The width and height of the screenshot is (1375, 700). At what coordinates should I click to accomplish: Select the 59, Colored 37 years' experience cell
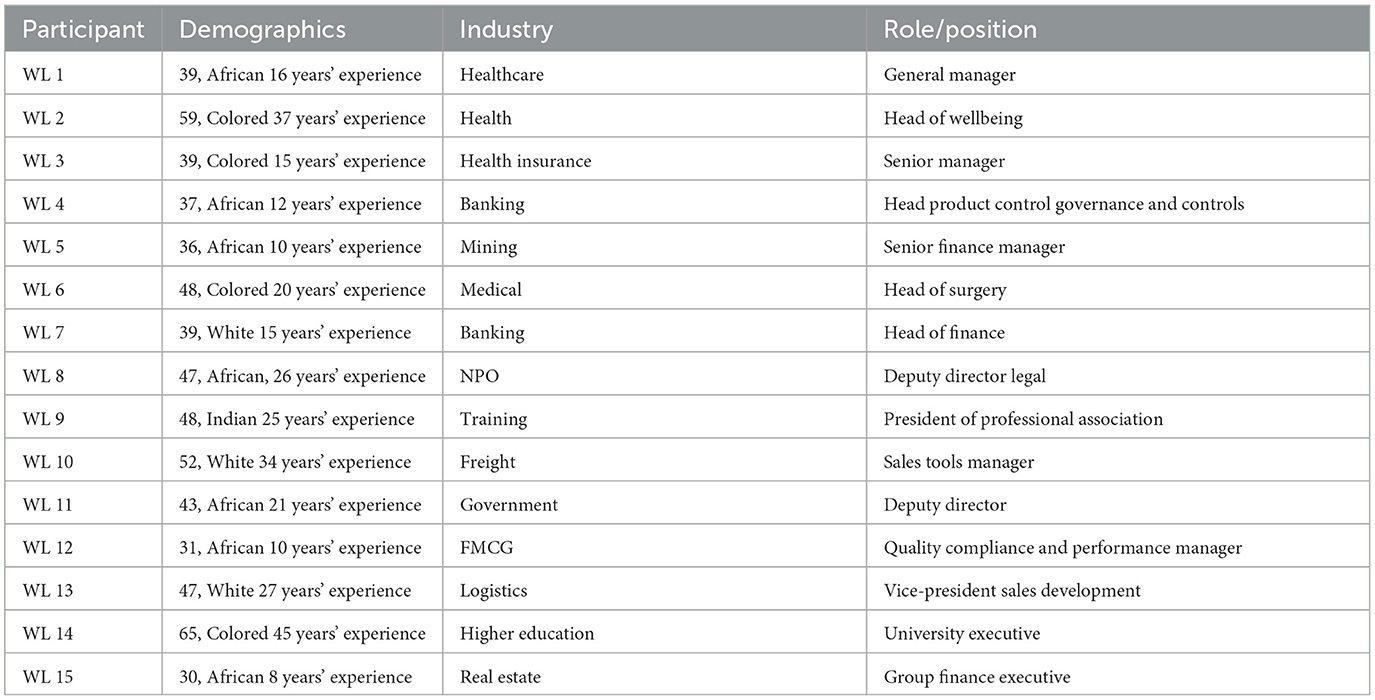pos(302,118)
